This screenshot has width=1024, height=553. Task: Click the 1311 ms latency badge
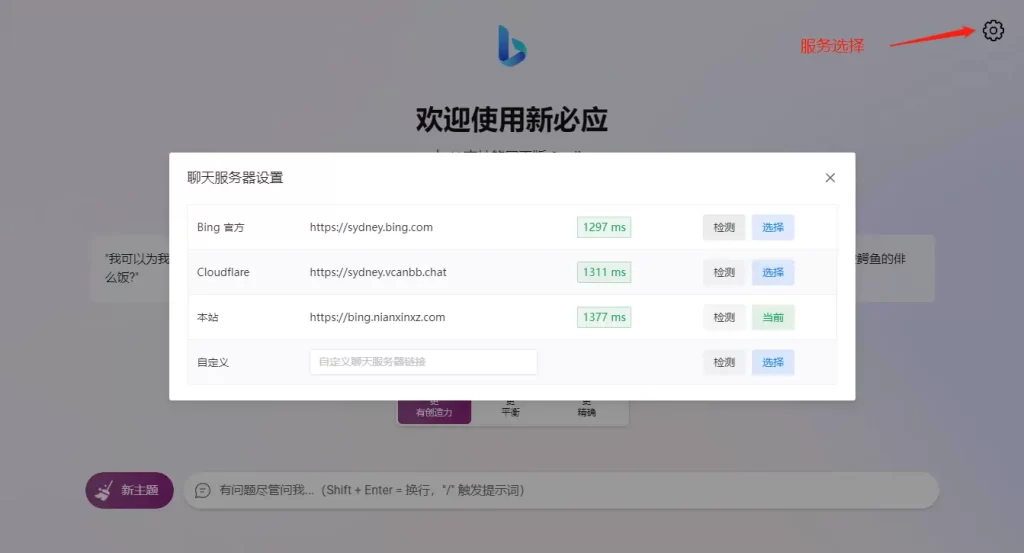[x=604, y=272]
